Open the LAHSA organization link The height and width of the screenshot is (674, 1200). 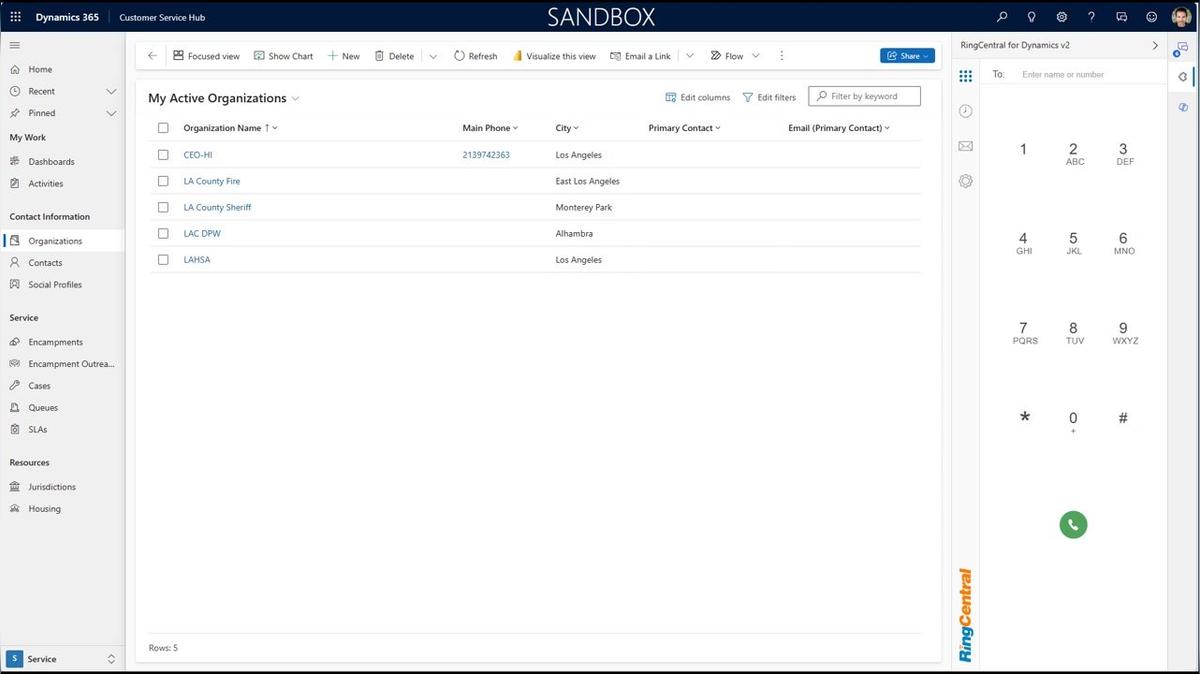197,259
